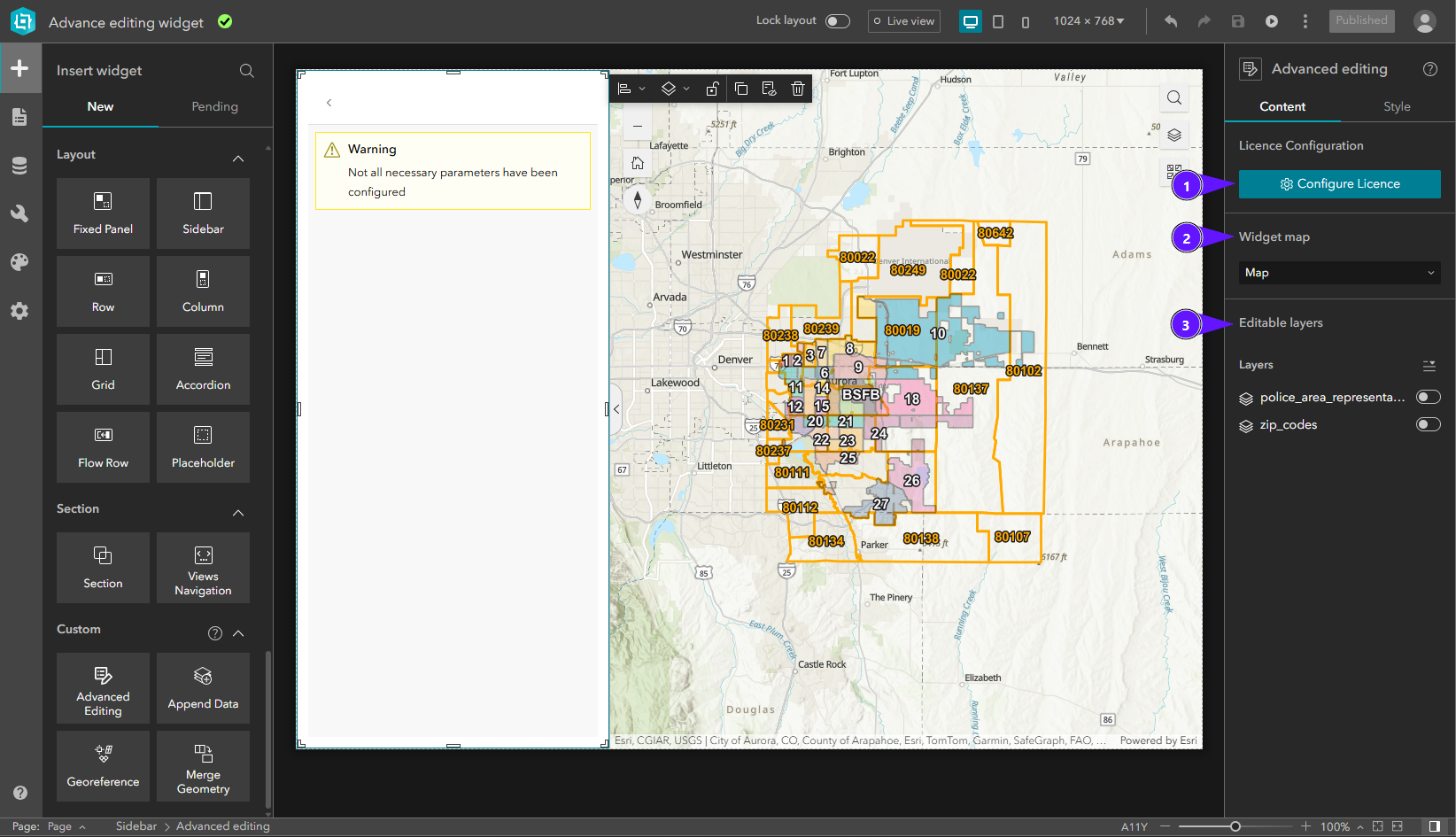
Task: Open the Widget map dropdown
Action: click(x=1339, y=273)
